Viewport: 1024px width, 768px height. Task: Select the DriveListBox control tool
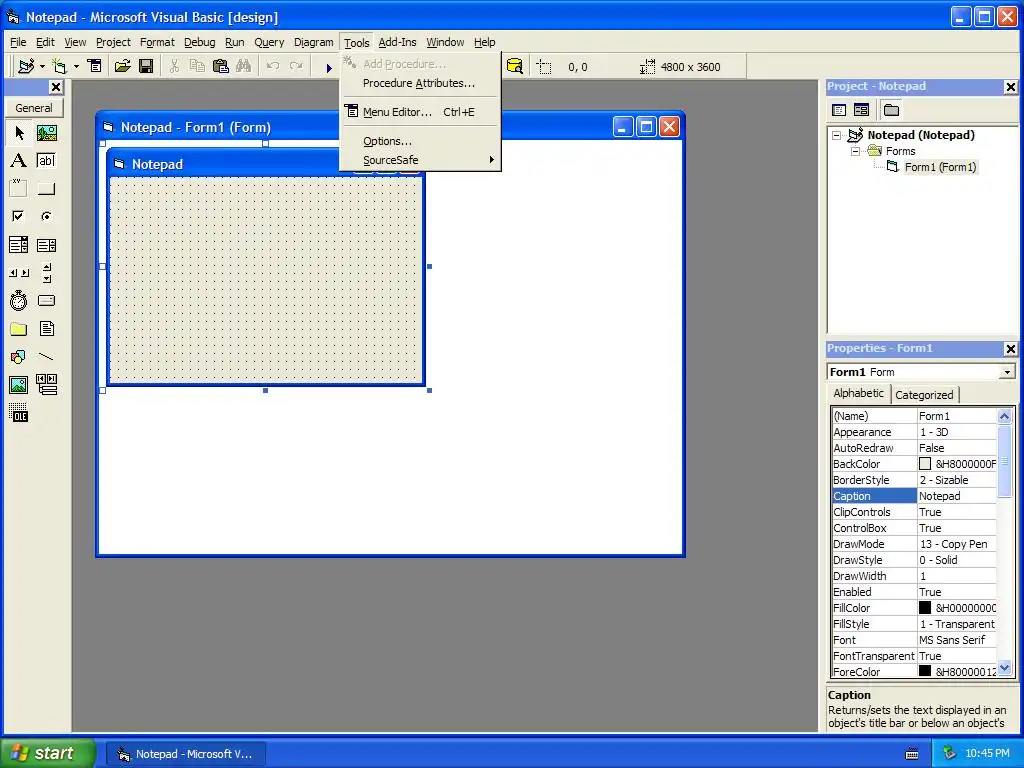[46, 300]
